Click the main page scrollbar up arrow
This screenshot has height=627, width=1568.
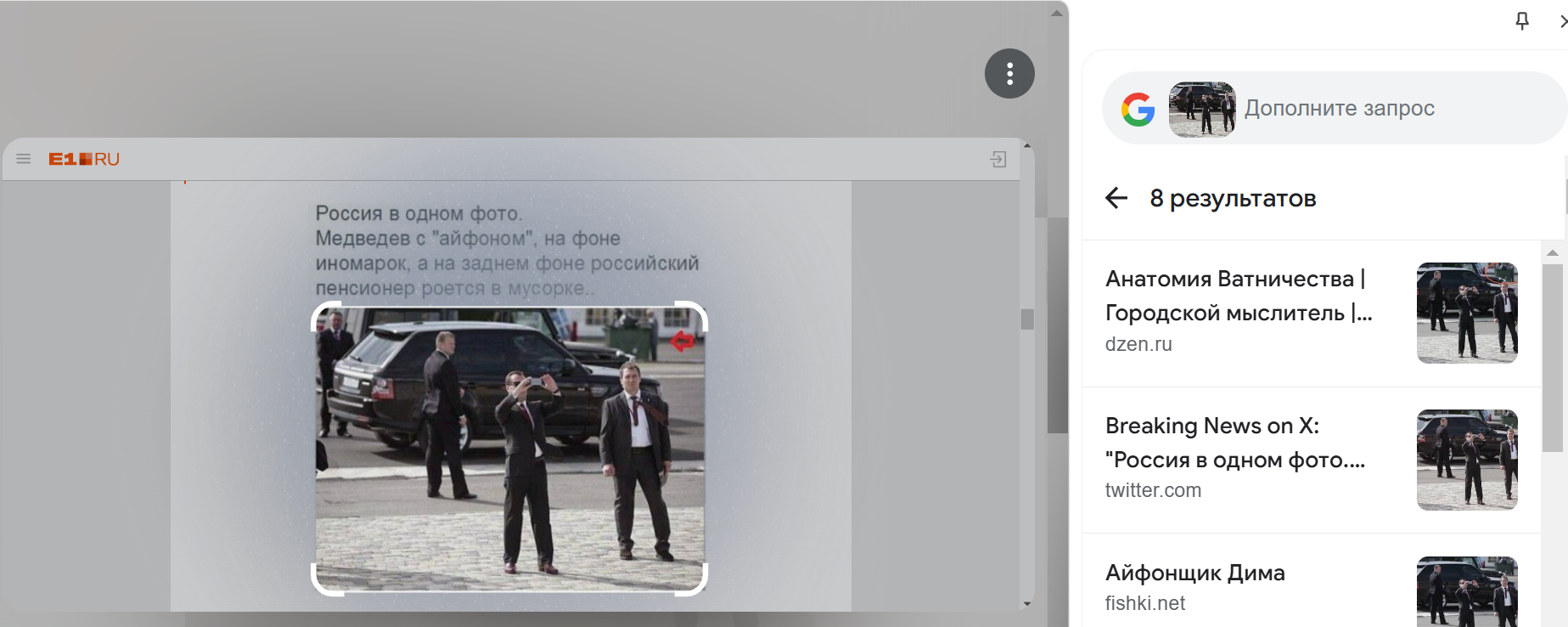[1057, 13]
